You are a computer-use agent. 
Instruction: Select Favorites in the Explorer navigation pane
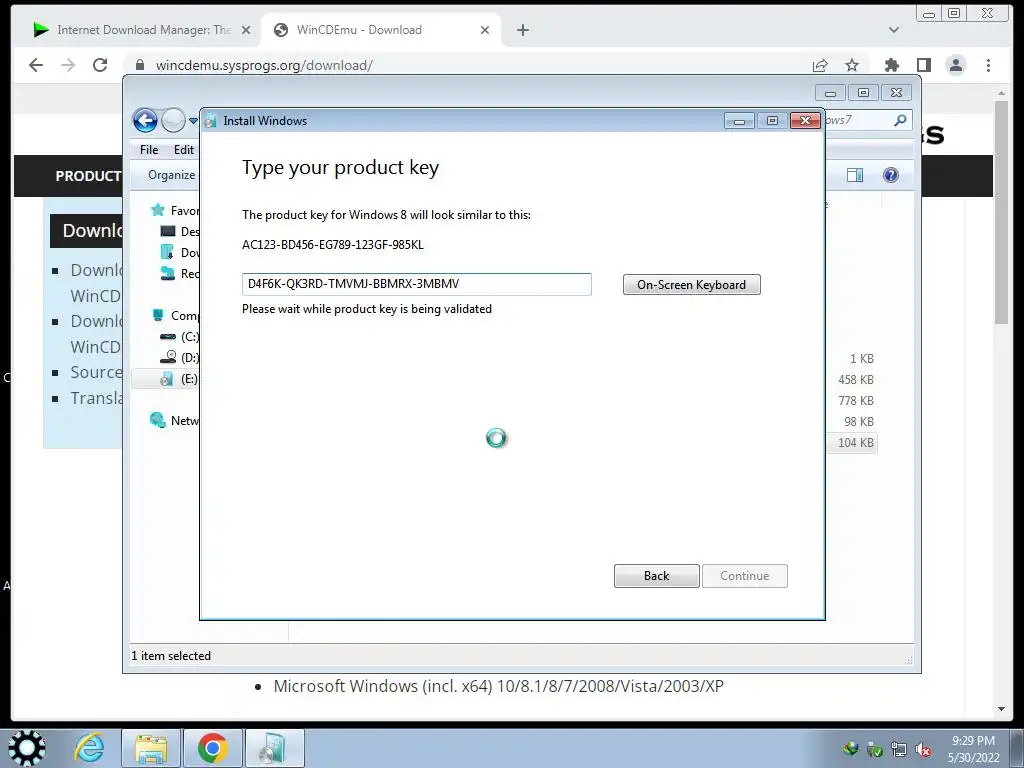tap(175, 210)
